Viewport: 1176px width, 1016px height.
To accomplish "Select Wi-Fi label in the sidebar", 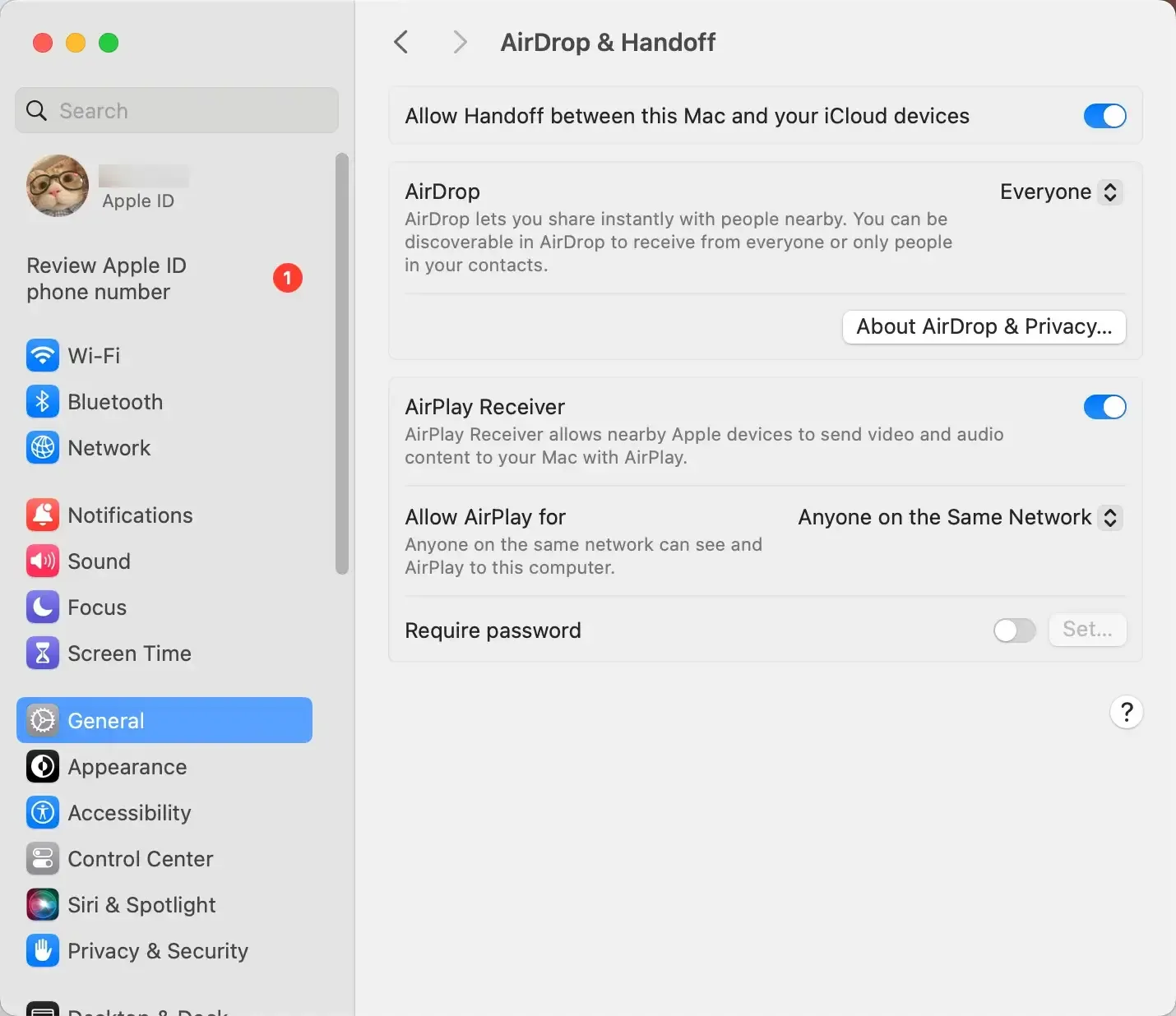I will pos(94,356).
